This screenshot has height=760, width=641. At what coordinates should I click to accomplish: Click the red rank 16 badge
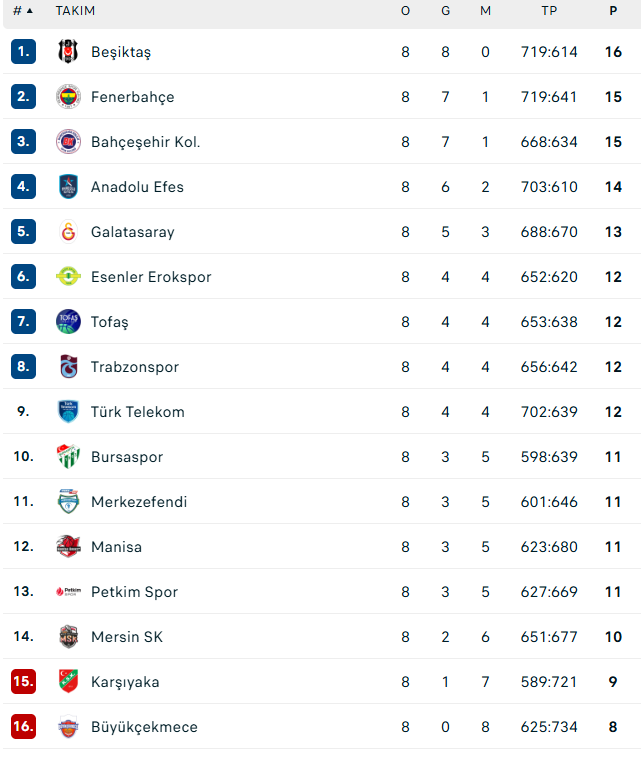click(x=23, y=727)
